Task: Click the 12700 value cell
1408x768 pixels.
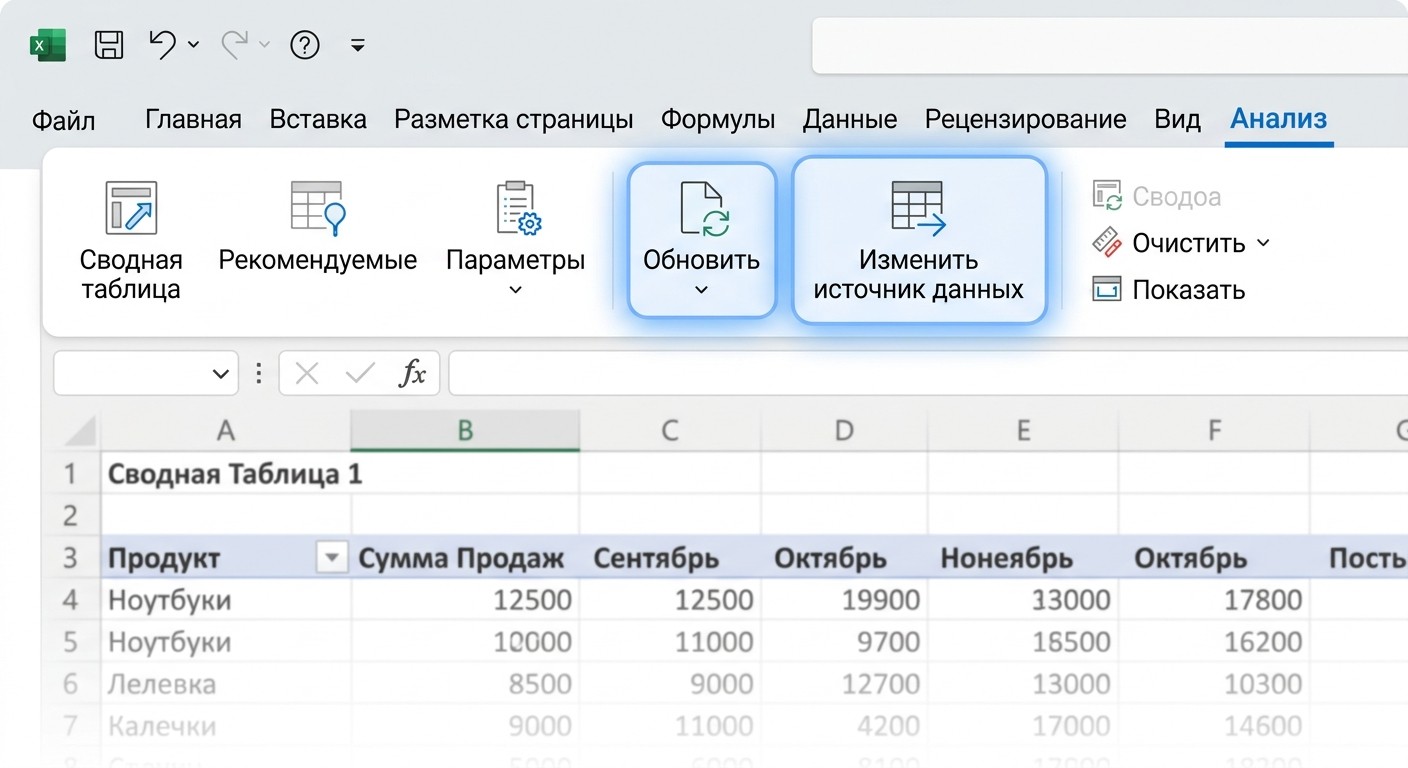Action: (844, 684)
